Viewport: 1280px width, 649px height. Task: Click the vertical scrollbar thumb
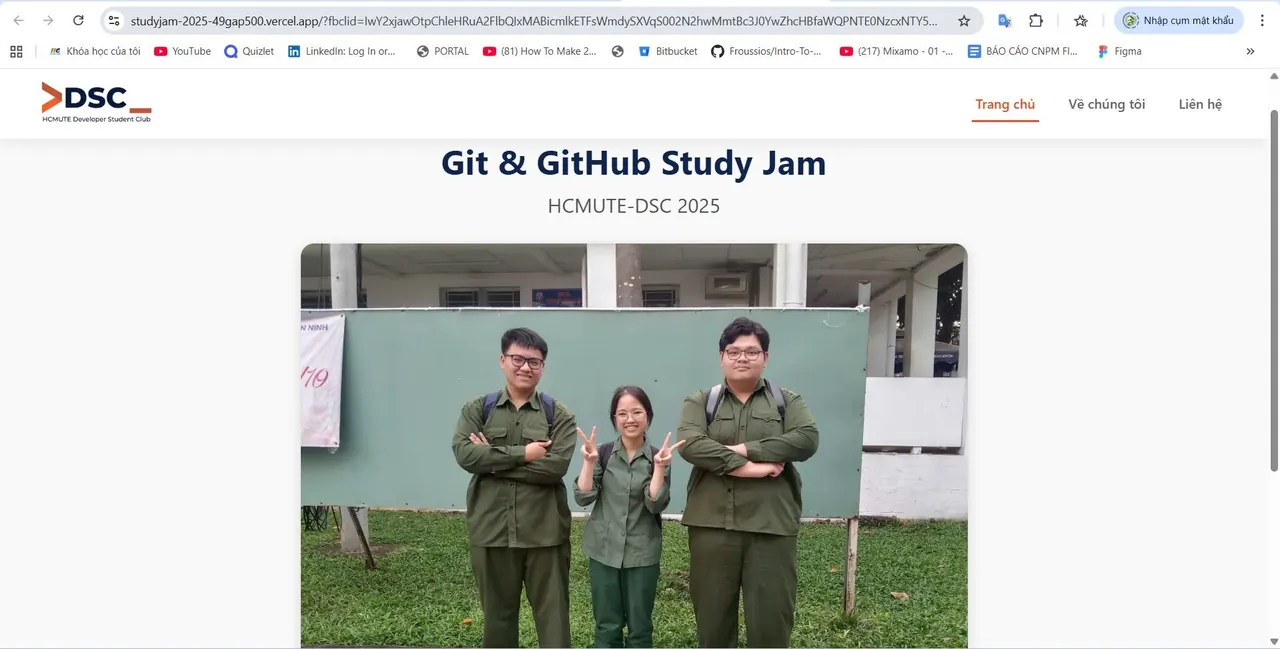1273,290
